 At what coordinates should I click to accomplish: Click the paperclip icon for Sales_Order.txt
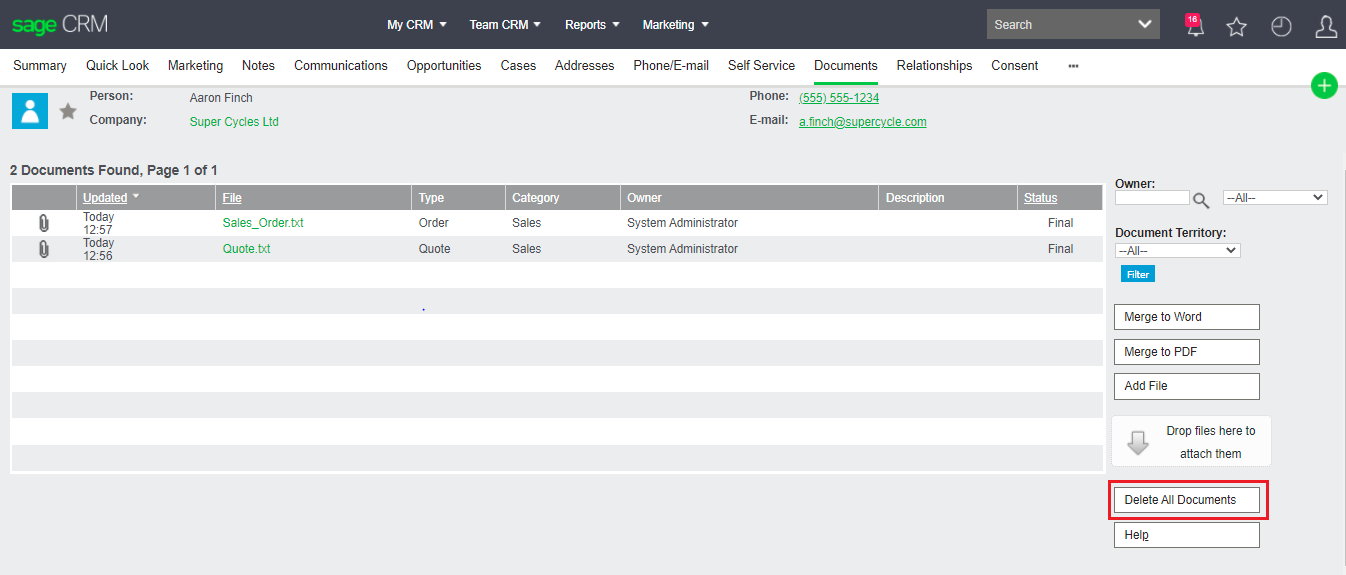coord(44,223)
